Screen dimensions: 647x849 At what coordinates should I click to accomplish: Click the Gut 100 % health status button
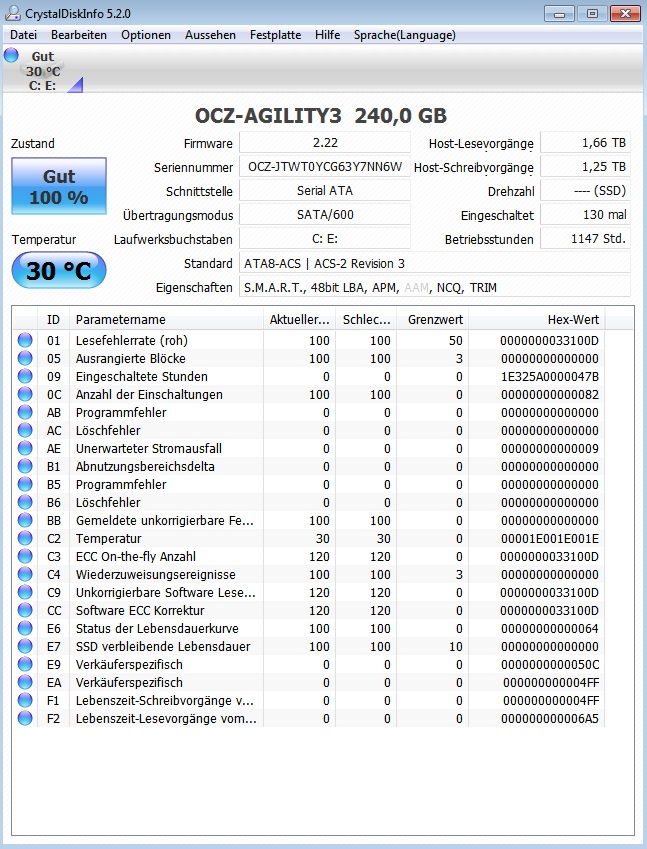(59, 187)
